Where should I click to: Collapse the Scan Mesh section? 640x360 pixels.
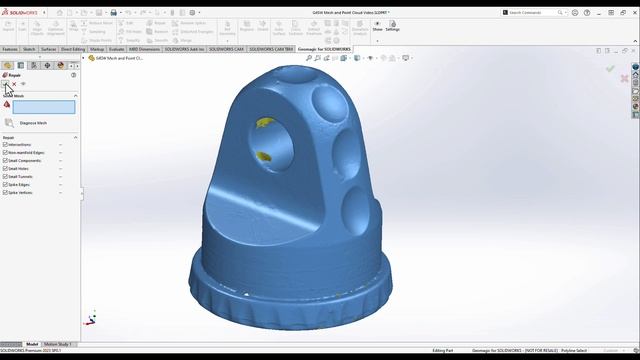tap(76, 96)
